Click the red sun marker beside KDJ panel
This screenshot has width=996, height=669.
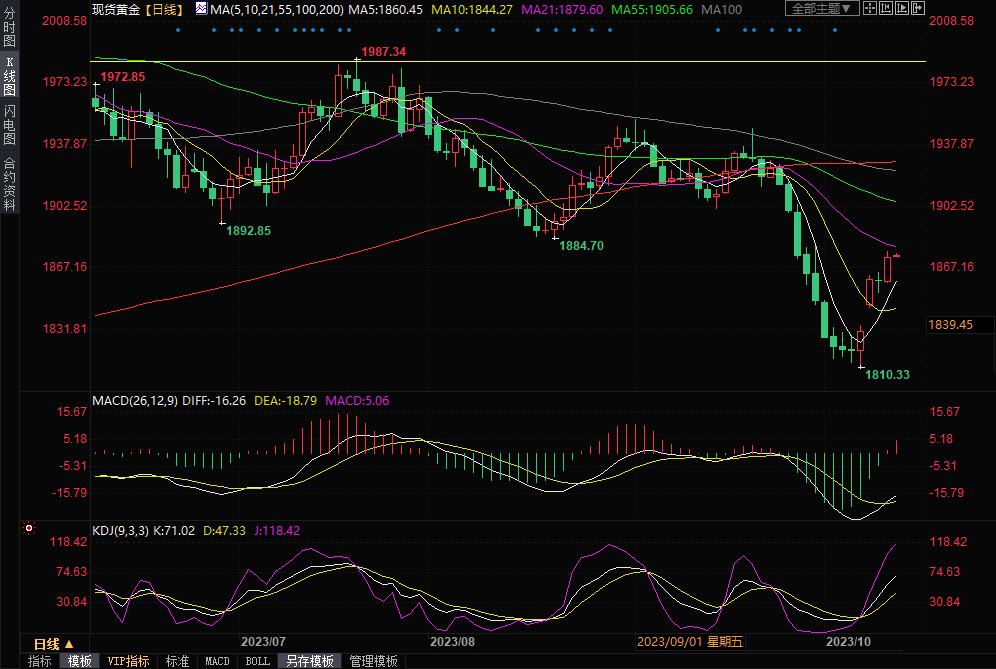pos(29,528)
